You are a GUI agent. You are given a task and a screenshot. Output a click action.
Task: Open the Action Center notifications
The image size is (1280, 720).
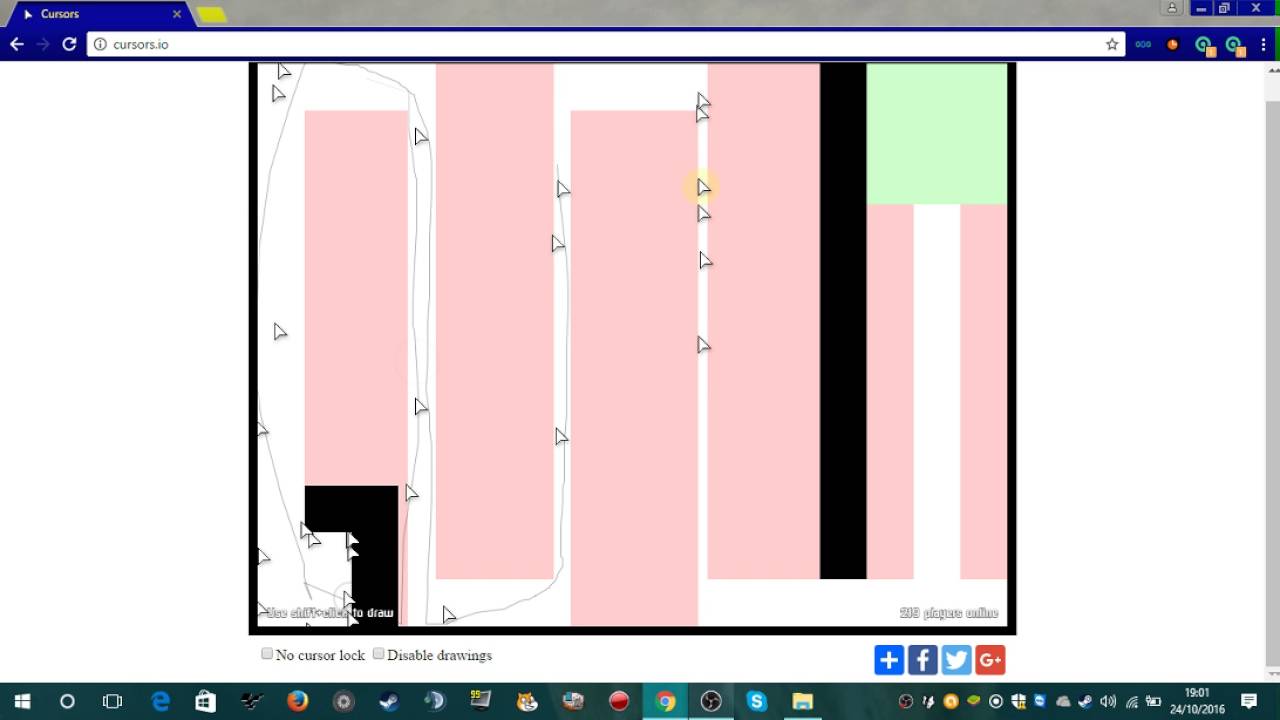coord(1249,701)
